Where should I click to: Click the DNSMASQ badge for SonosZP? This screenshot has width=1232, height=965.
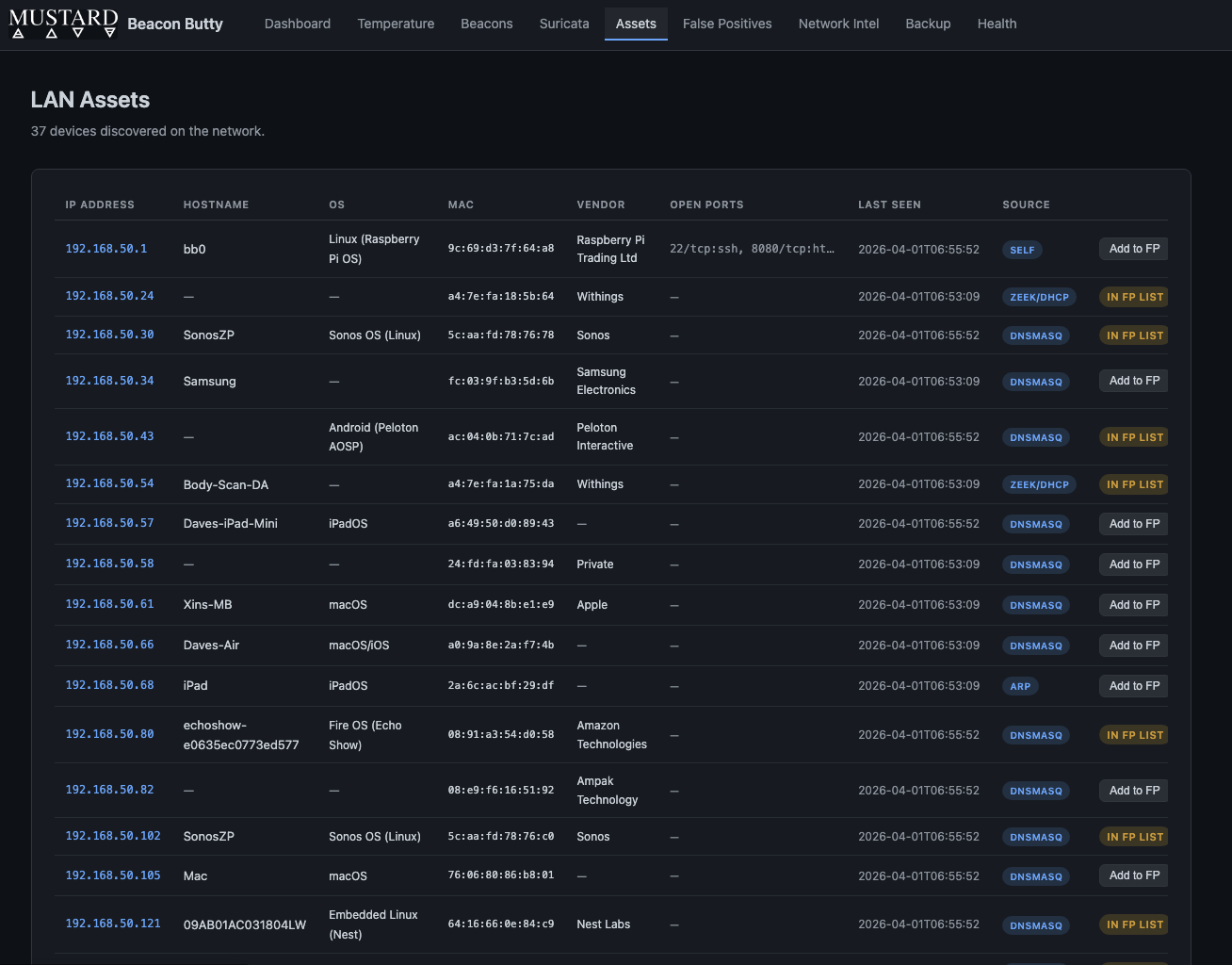(1035, 335)
